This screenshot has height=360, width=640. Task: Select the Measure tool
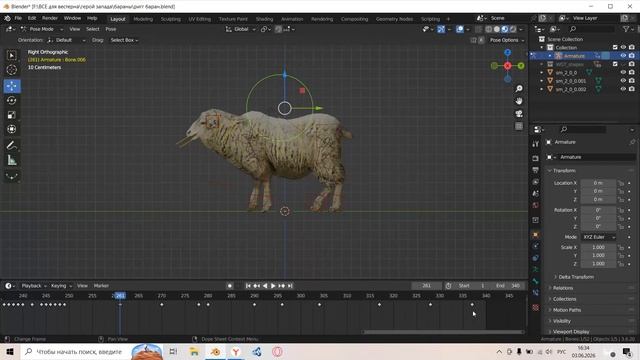click(12, 160)
